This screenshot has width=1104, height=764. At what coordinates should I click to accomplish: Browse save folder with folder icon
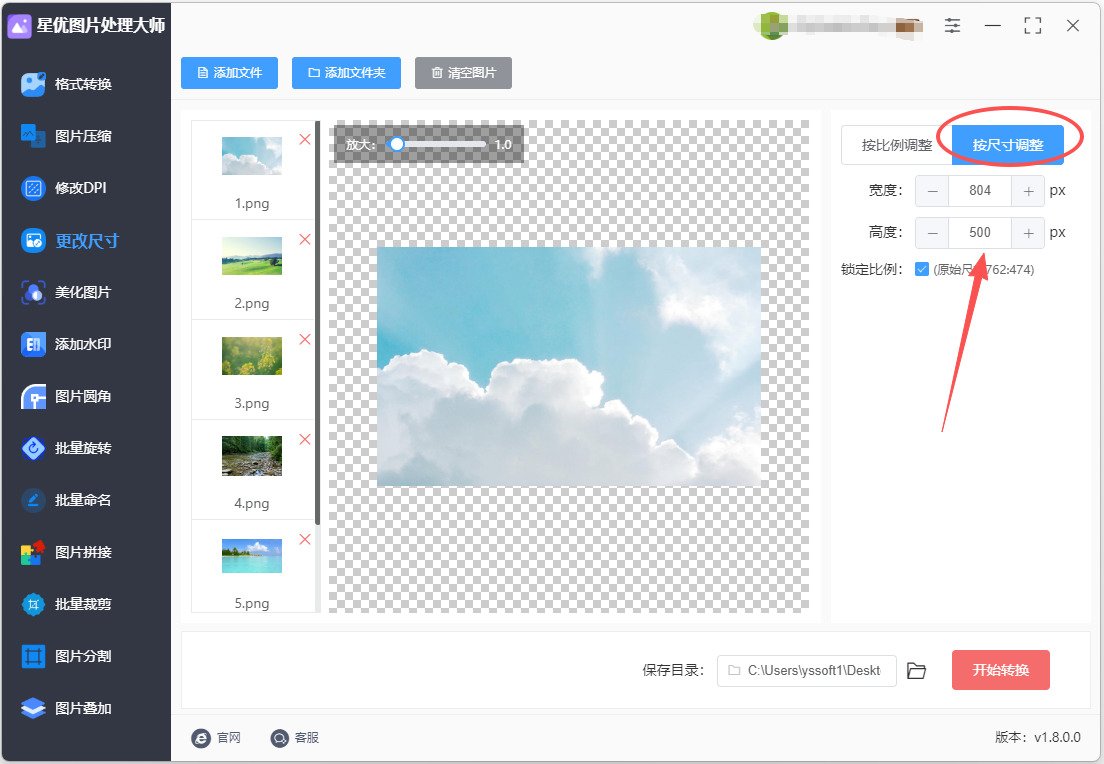[916, 670]
